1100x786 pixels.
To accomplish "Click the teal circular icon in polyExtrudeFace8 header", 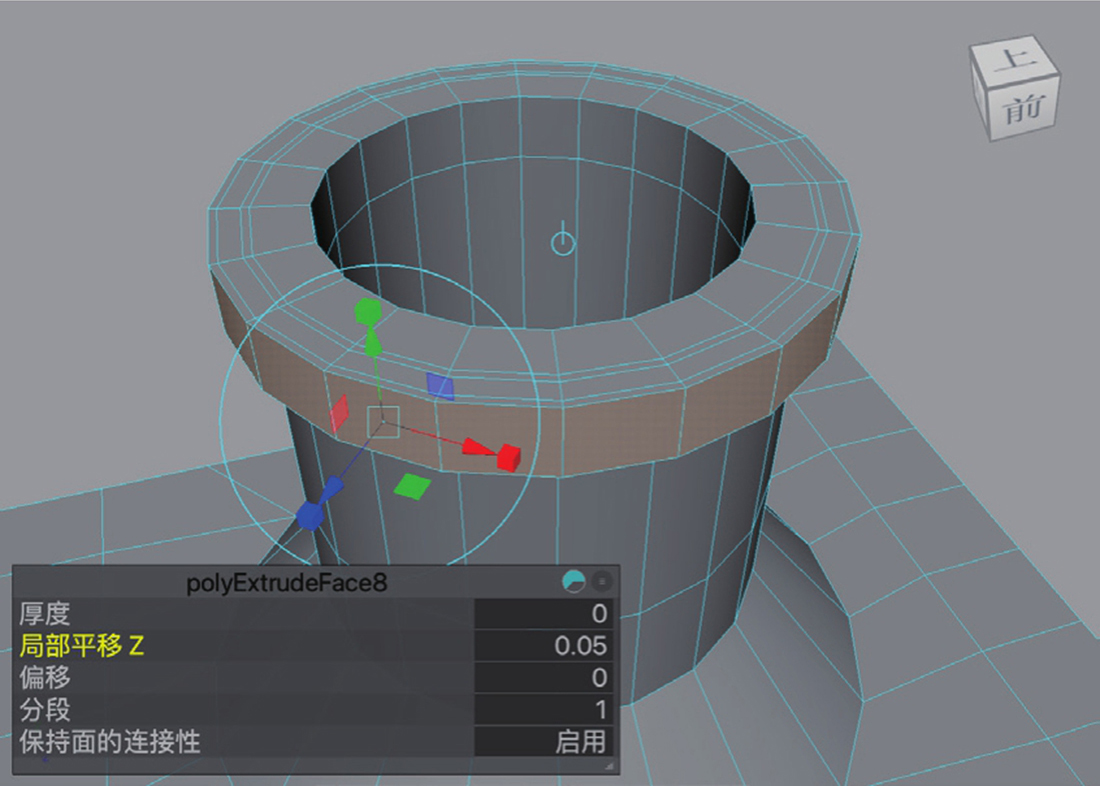I will coord(574,581).
